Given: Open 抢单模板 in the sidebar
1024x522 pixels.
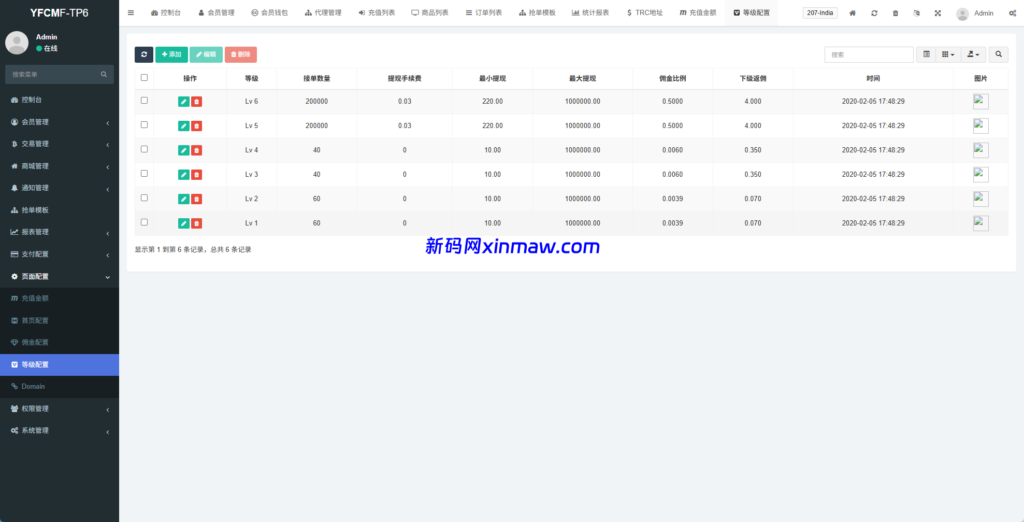Looking at the screenshot, I should [x=59, y=210].
